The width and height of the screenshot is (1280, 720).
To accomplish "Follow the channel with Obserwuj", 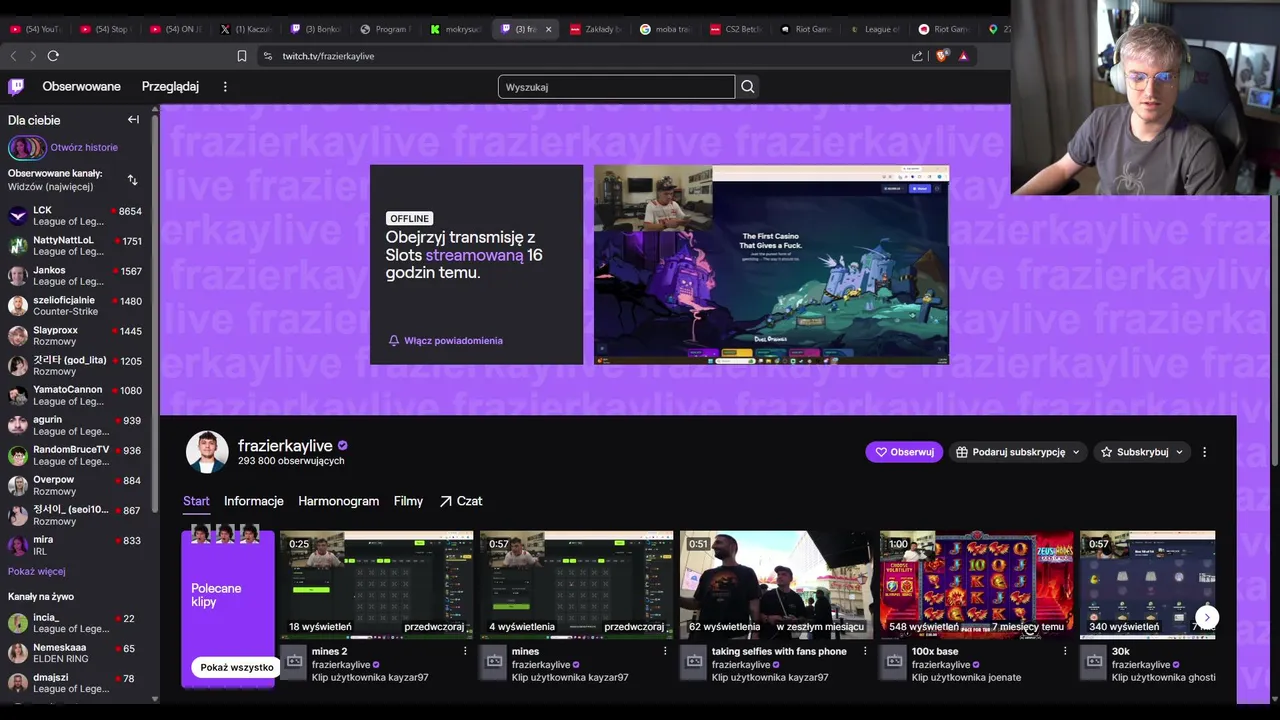I will [904, 452].
